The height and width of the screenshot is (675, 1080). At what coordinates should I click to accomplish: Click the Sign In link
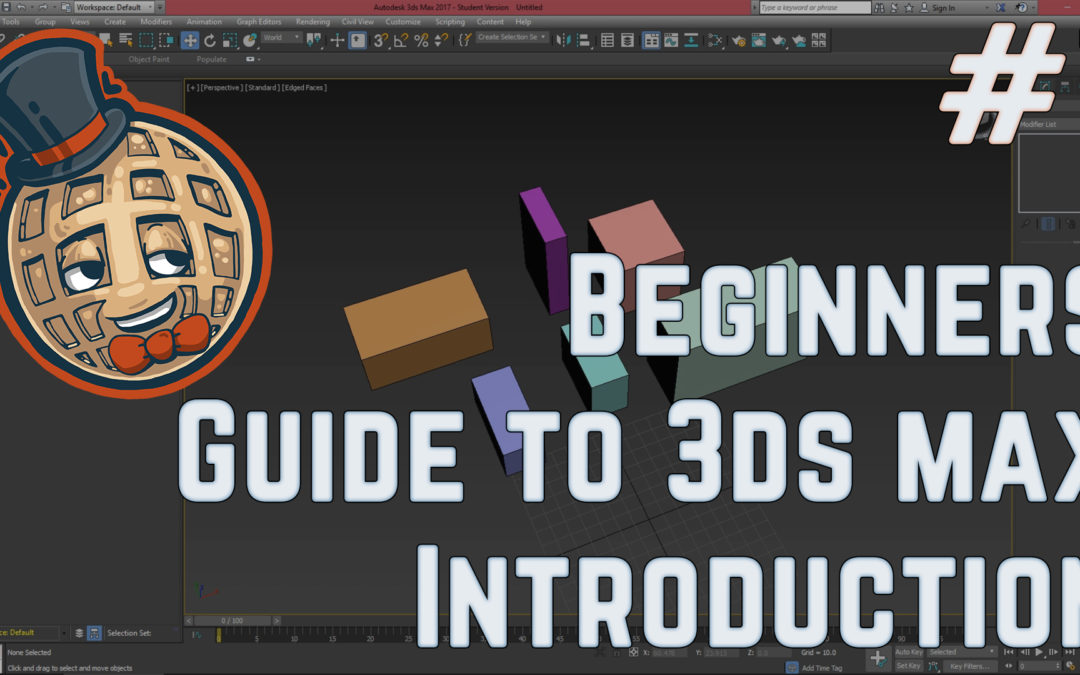[x=944, y=8]
